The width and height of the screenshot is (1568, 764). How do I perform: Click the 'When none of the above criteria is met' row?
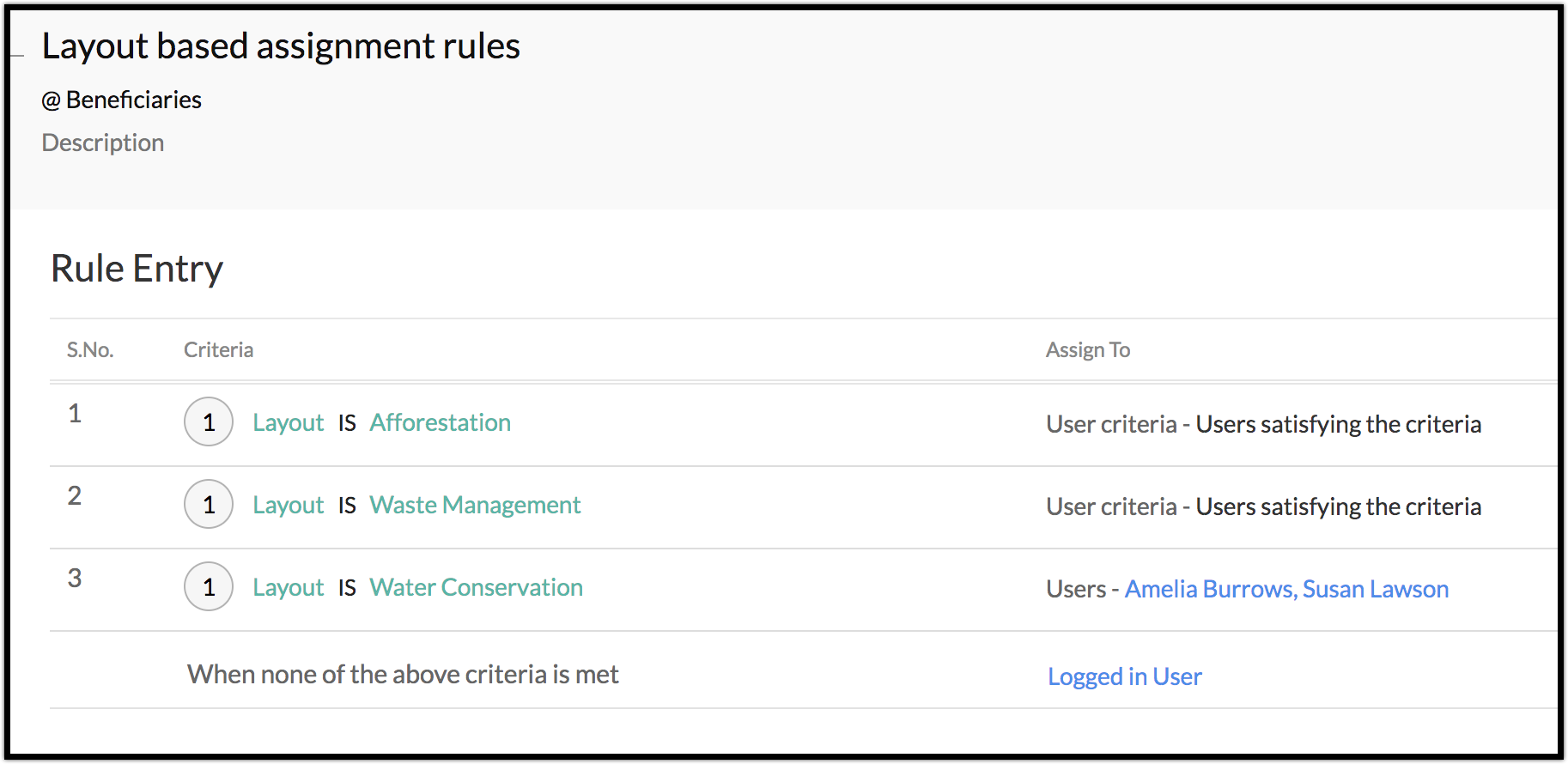[403, 675]
